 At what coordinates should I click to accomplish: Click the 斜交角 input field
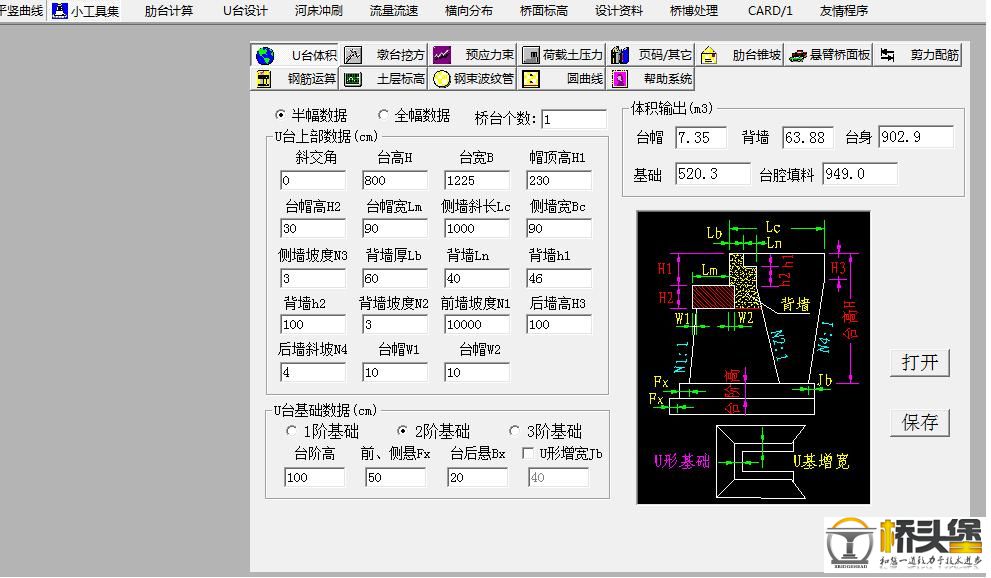click(x=313, y=181)
